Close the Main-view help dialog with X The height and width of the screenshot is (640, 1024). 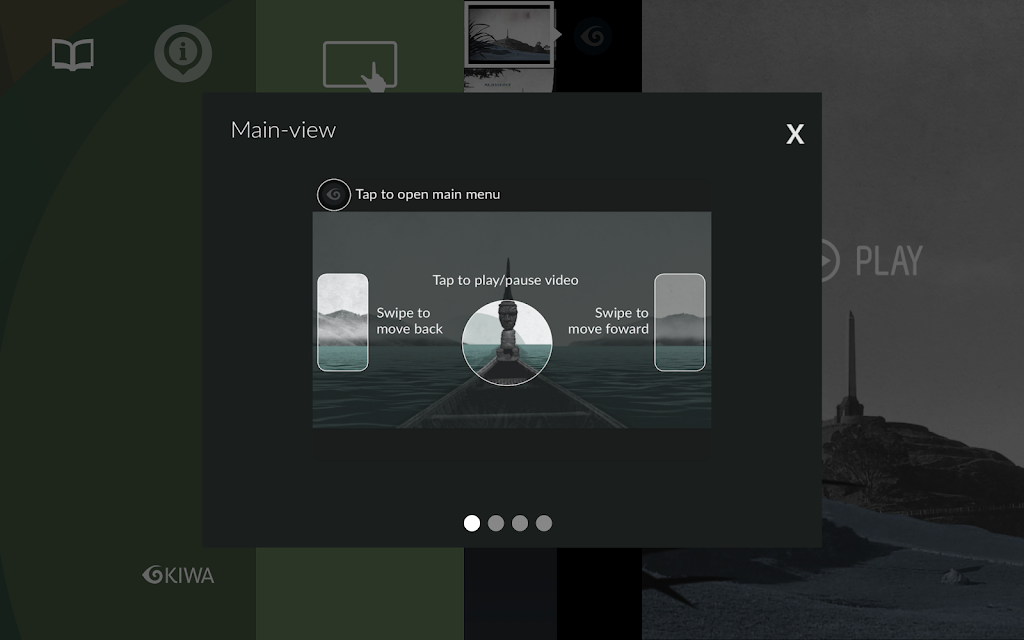795,134
